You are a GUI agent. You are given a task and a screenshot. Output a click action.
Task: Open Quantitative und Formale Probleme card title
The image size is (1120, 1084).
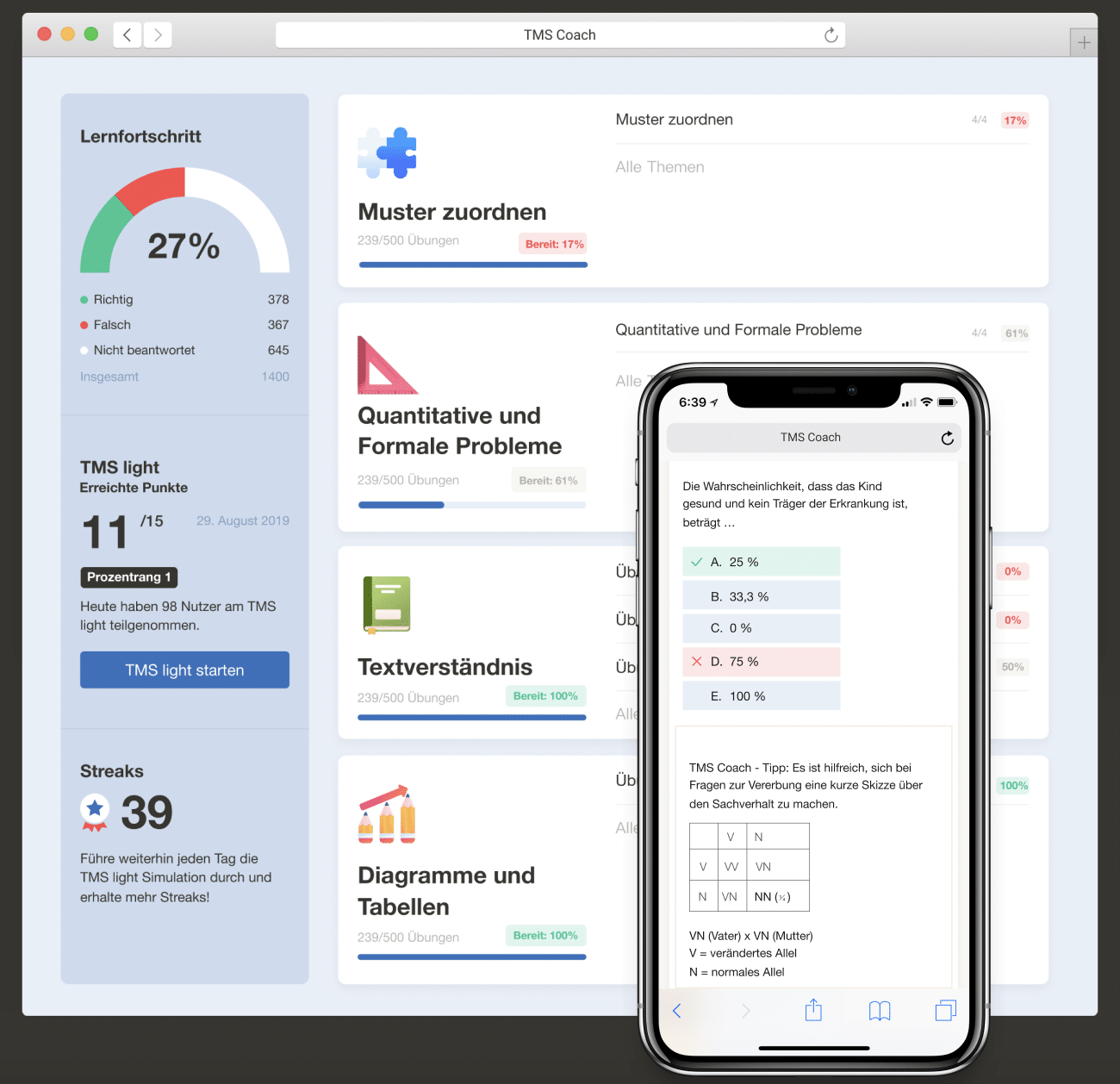coord(459,431)
